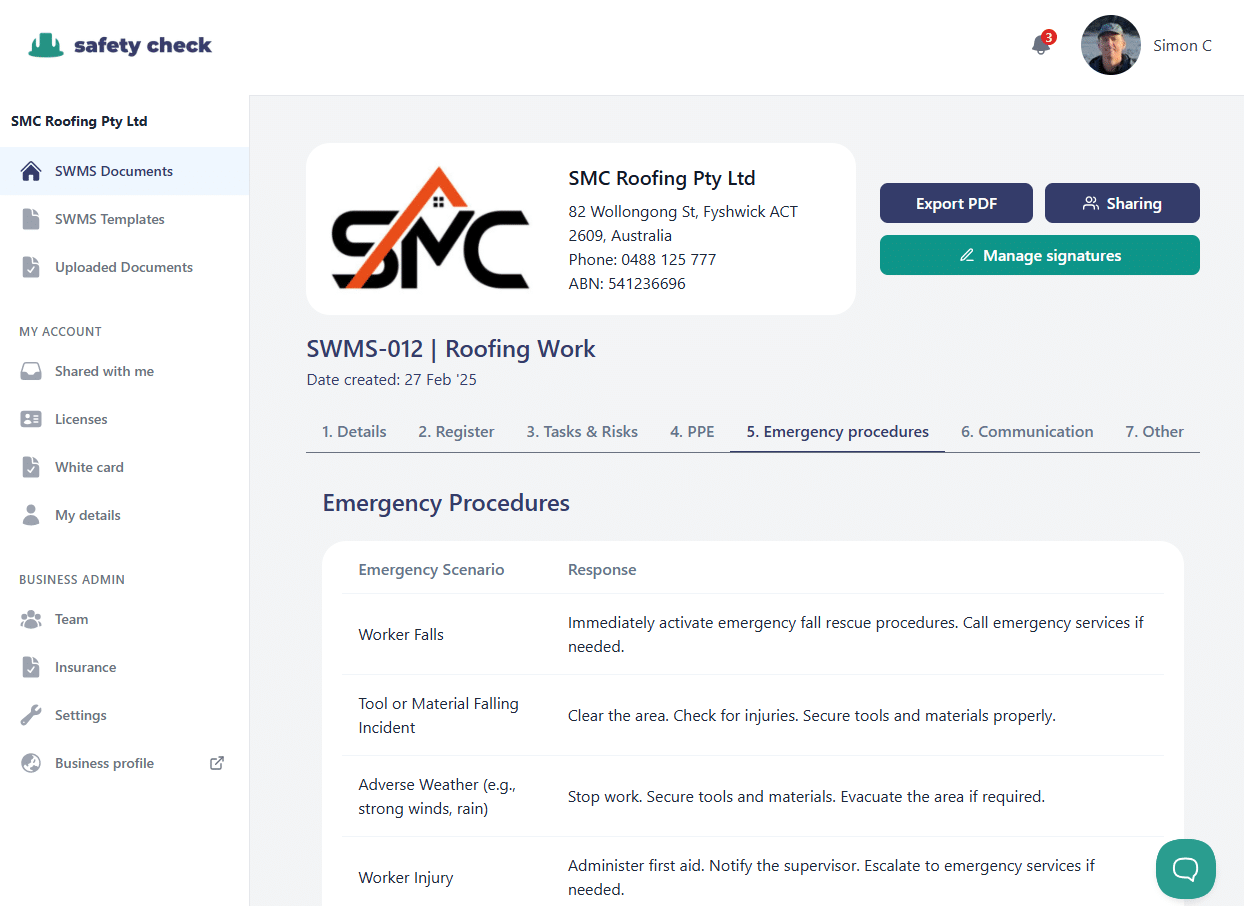Open Settings via the wrench icon
1244x906 pixels.
pyautogui.click(x=32, y=715)
